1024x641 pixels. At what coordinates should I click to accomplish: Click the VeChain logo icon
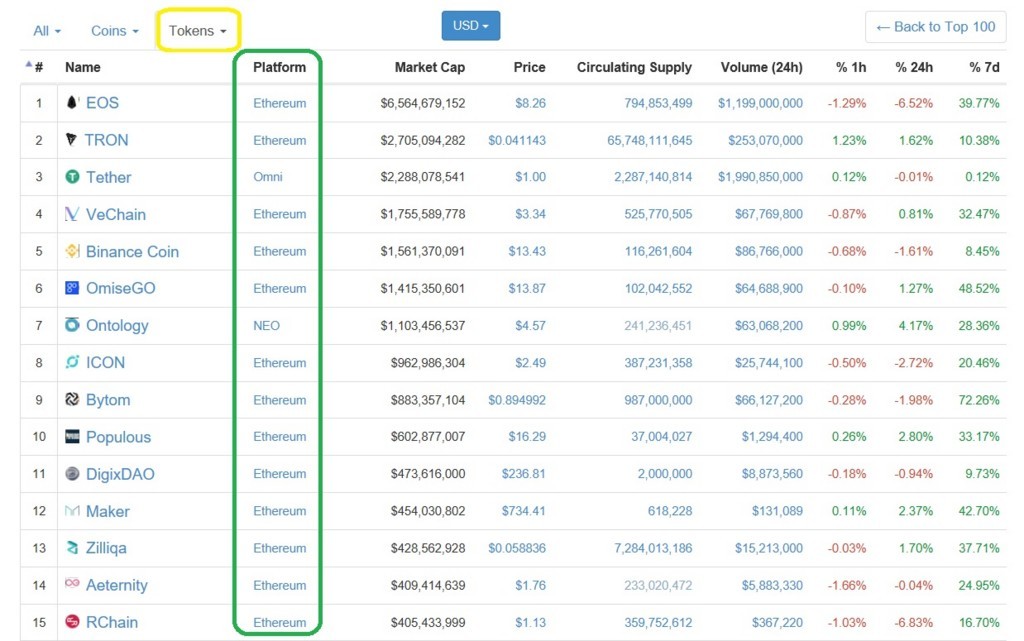pos(72,214)
